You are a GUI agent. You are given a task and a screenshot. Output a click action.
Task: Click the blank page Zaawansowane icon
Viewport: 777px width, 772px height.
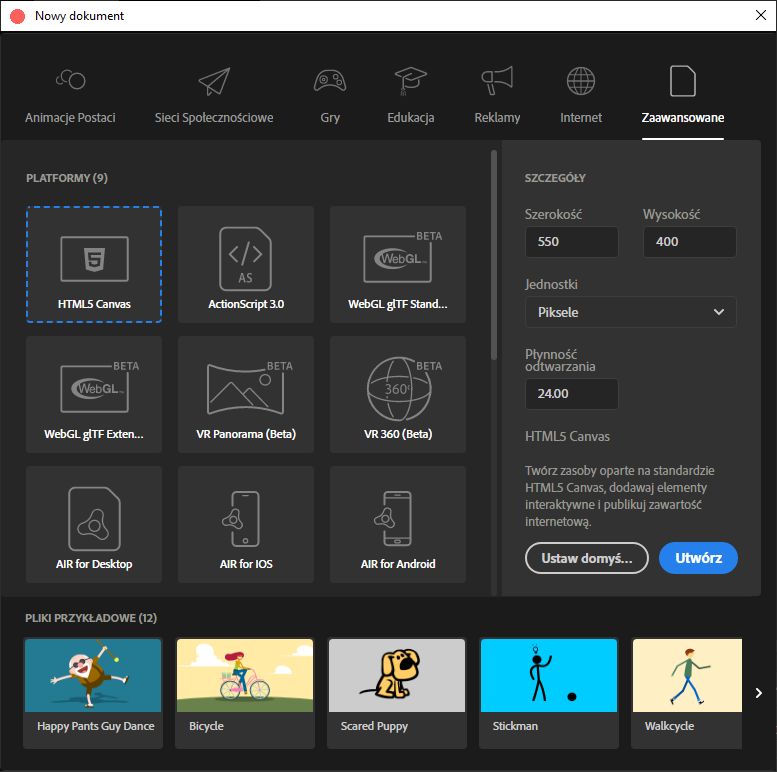[682, 80]
